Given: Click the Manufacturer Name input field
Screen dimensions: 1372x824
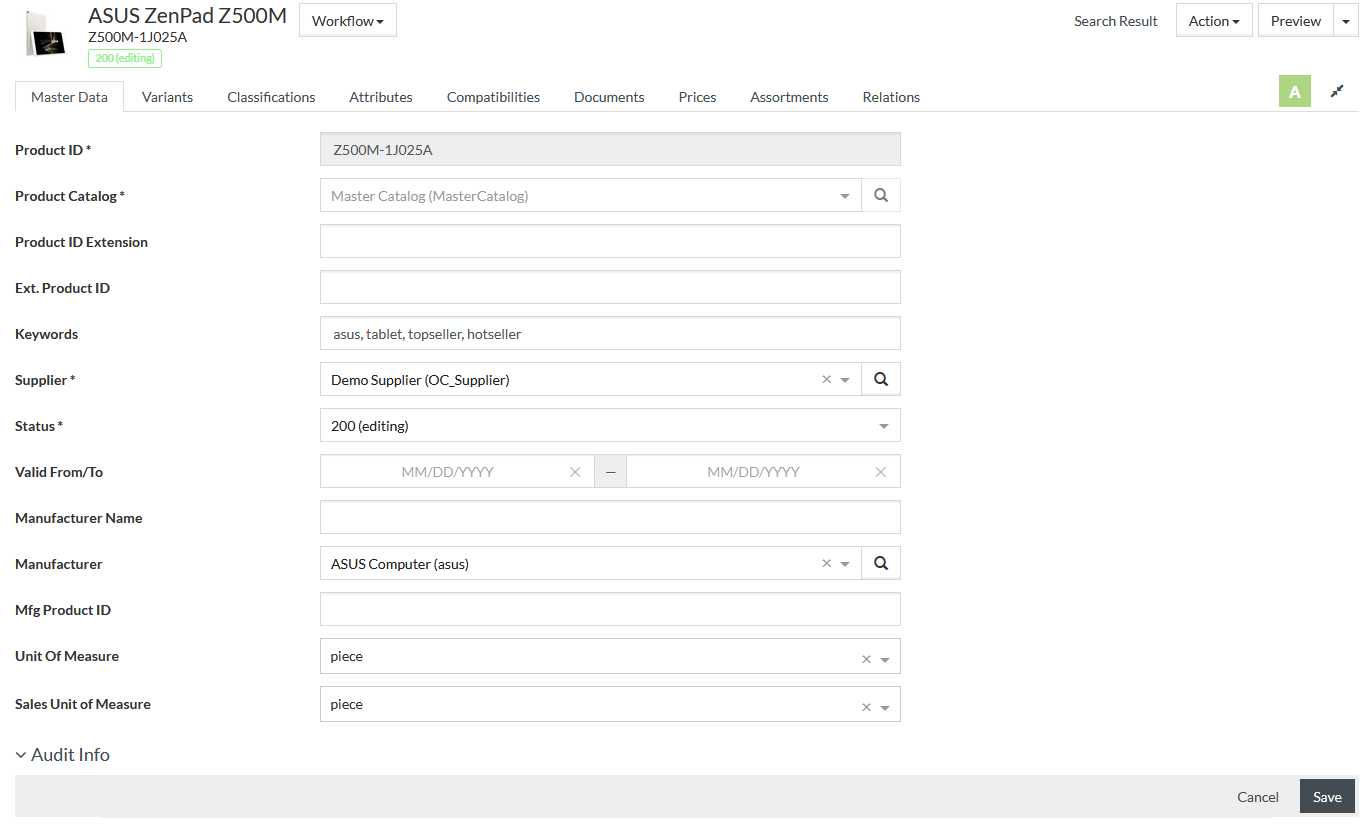Looking at the screenshot, I should [610, 518].
